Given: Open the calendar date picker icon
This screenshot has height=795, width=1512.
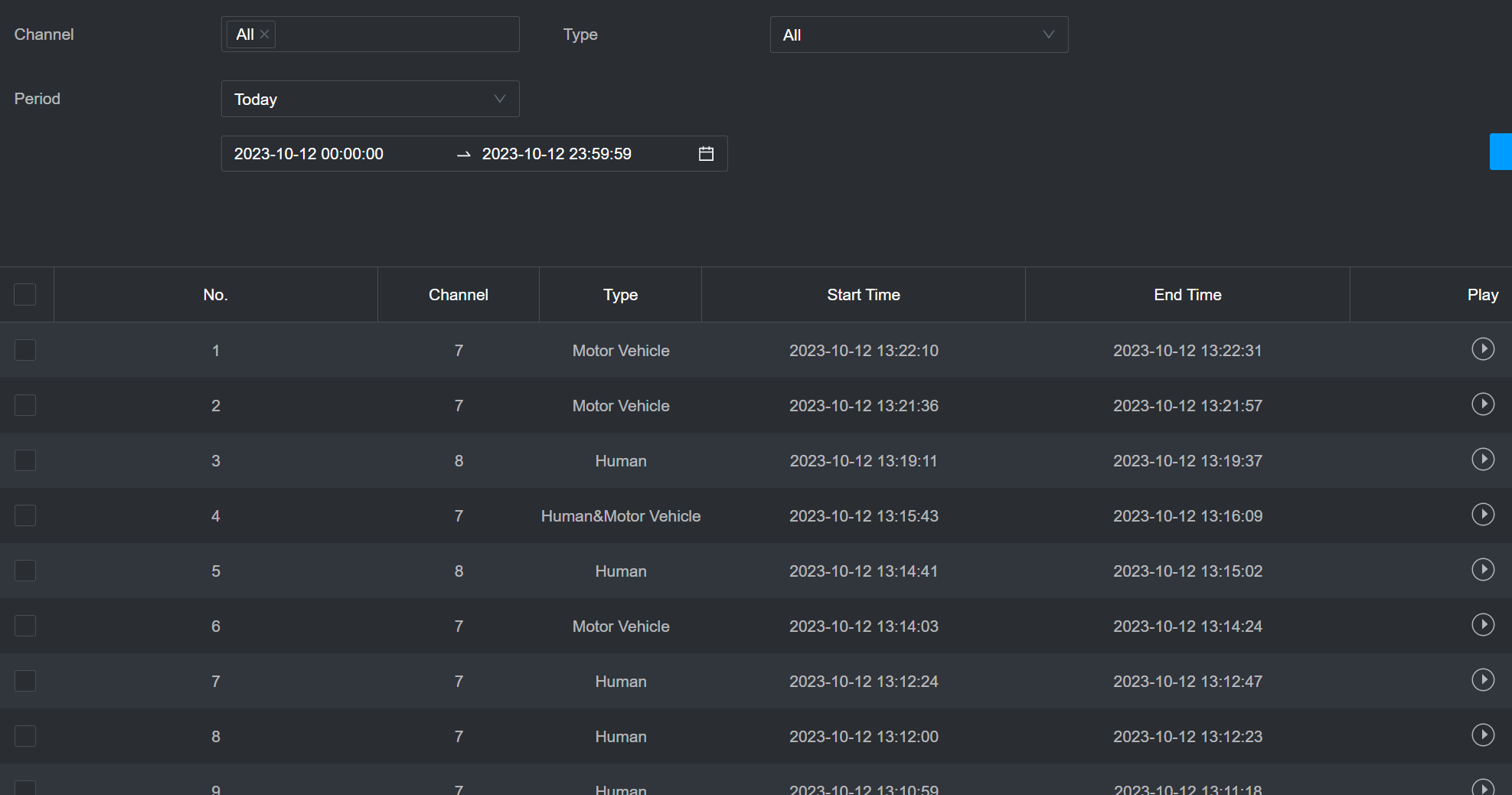Looking at the screenshot, I should click(x=706, y=154).
